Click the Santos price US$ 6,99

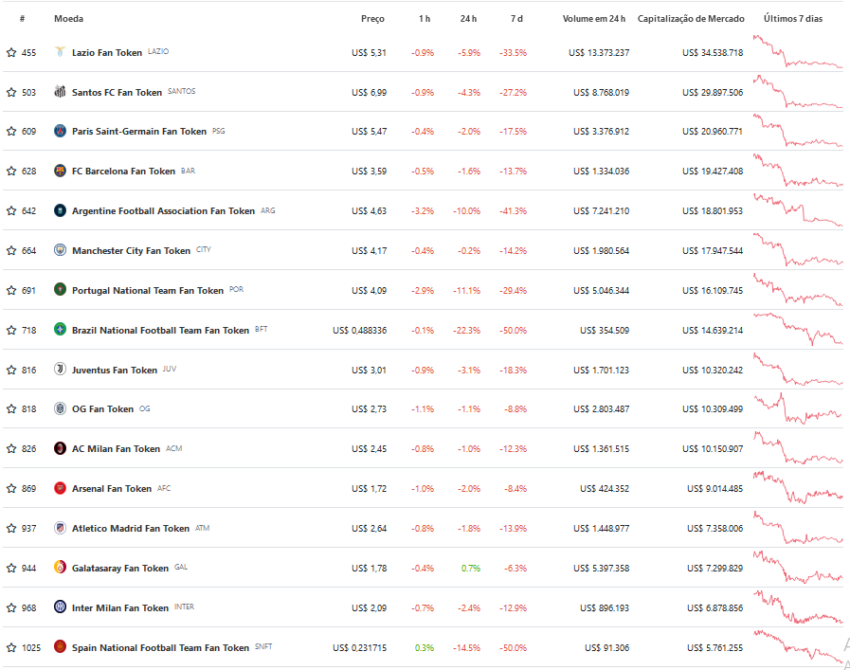[x=369, y=92]
